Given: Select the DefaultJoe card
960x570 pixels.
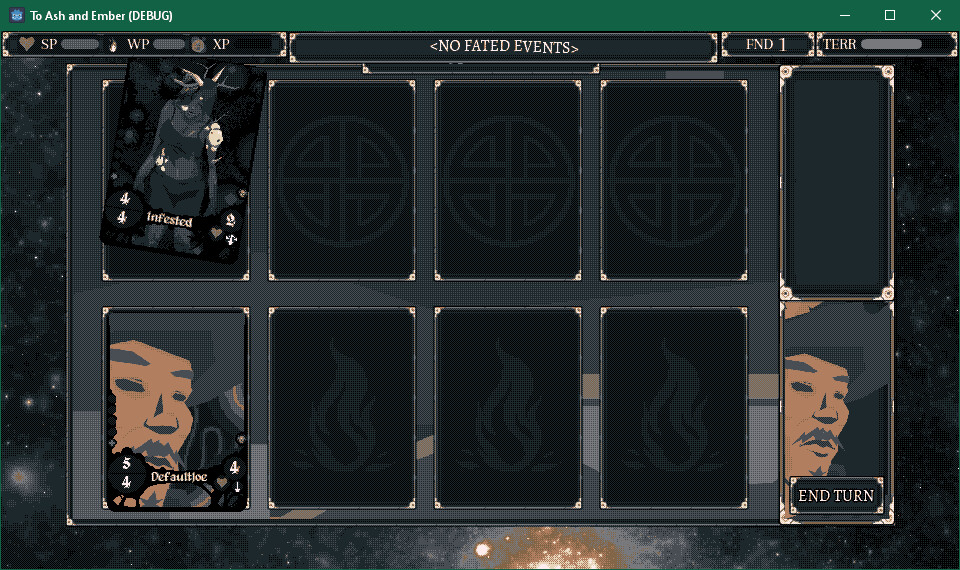Looking at the screenshot, I should 176,409.
